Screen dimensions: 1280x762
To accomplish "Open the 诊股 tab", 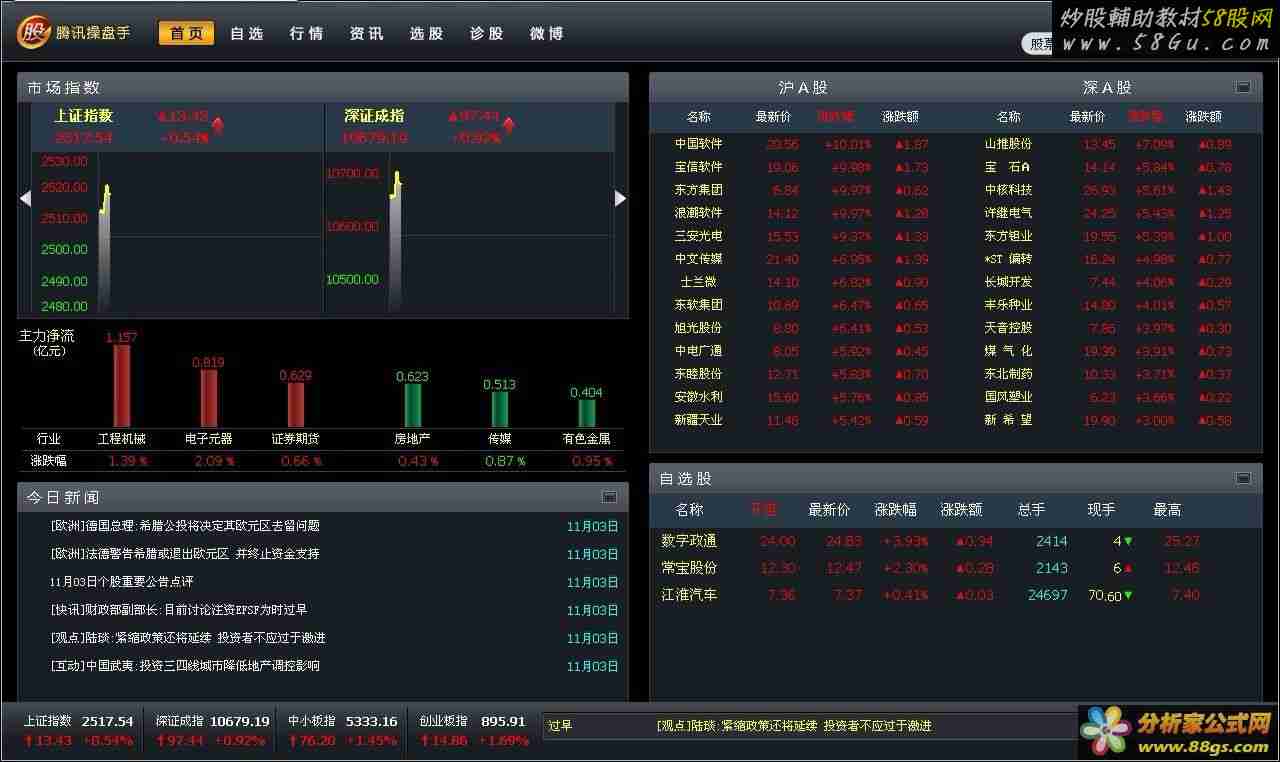I will pyautogui.click(x=486, y=33).
